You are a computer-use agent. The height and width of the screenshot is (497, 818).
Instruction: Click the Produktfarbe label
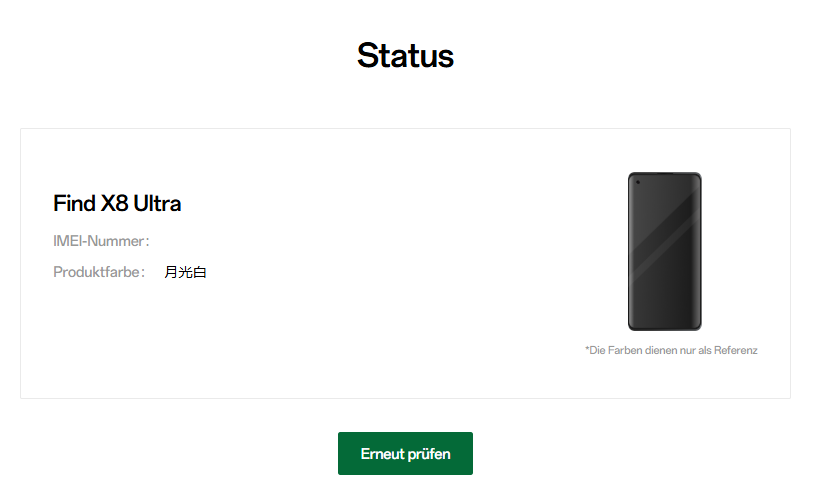[99, 272]
